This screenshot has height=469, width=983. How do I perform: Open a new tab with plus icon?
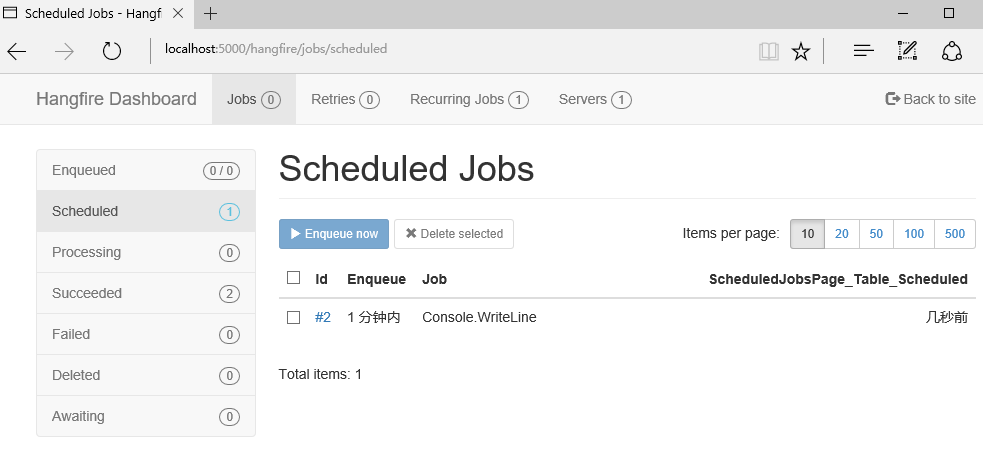point(211,14)
